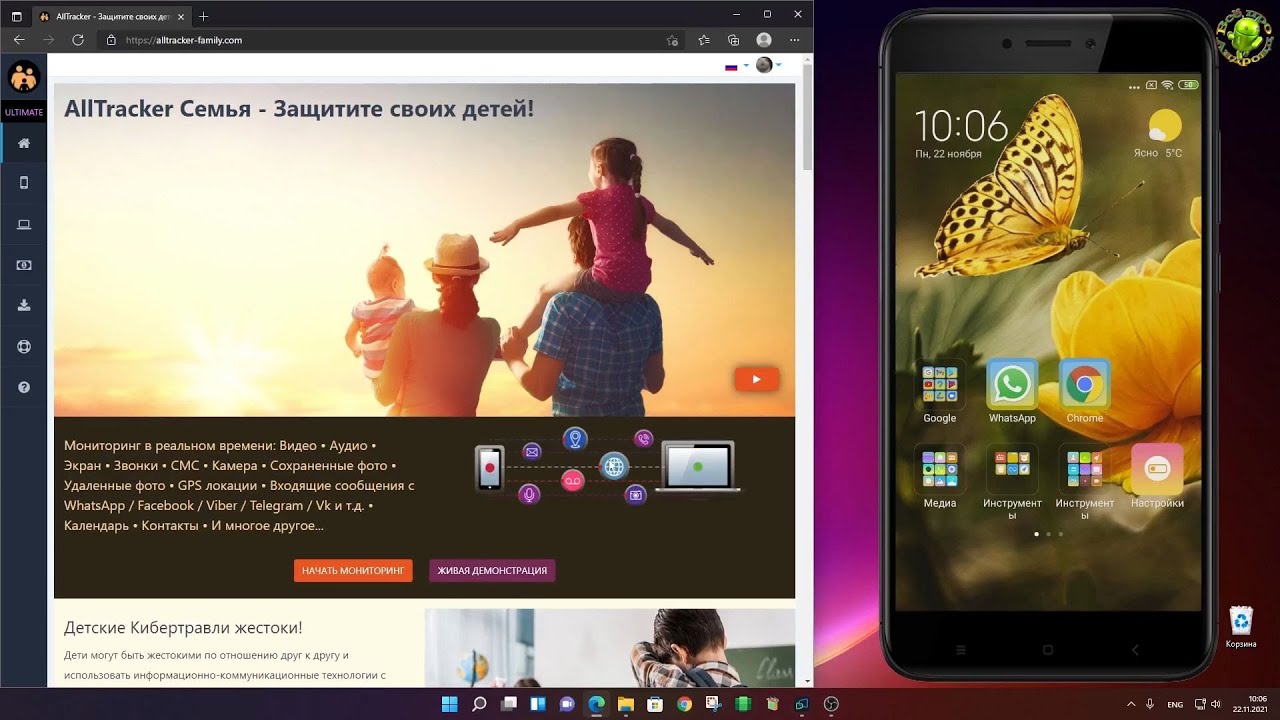Image resolution: width=1280 pixels, height=720 pixels.
Task: Open the first Инструменты folder on phone
Action: pyautogui.click(x=1012, y=469)
